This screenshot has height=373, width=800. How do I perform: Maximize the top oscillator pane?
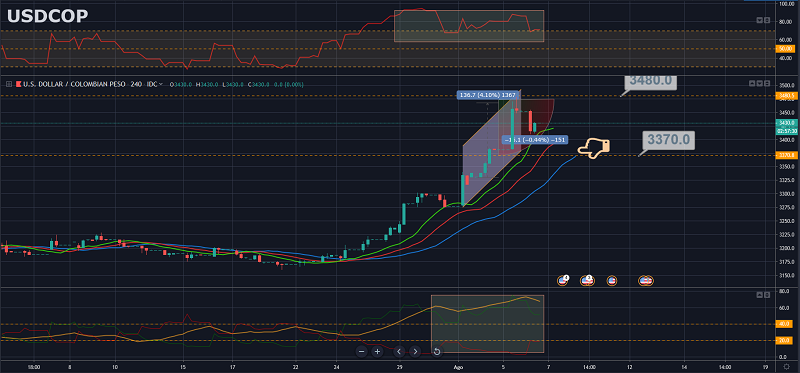[767, 20]
